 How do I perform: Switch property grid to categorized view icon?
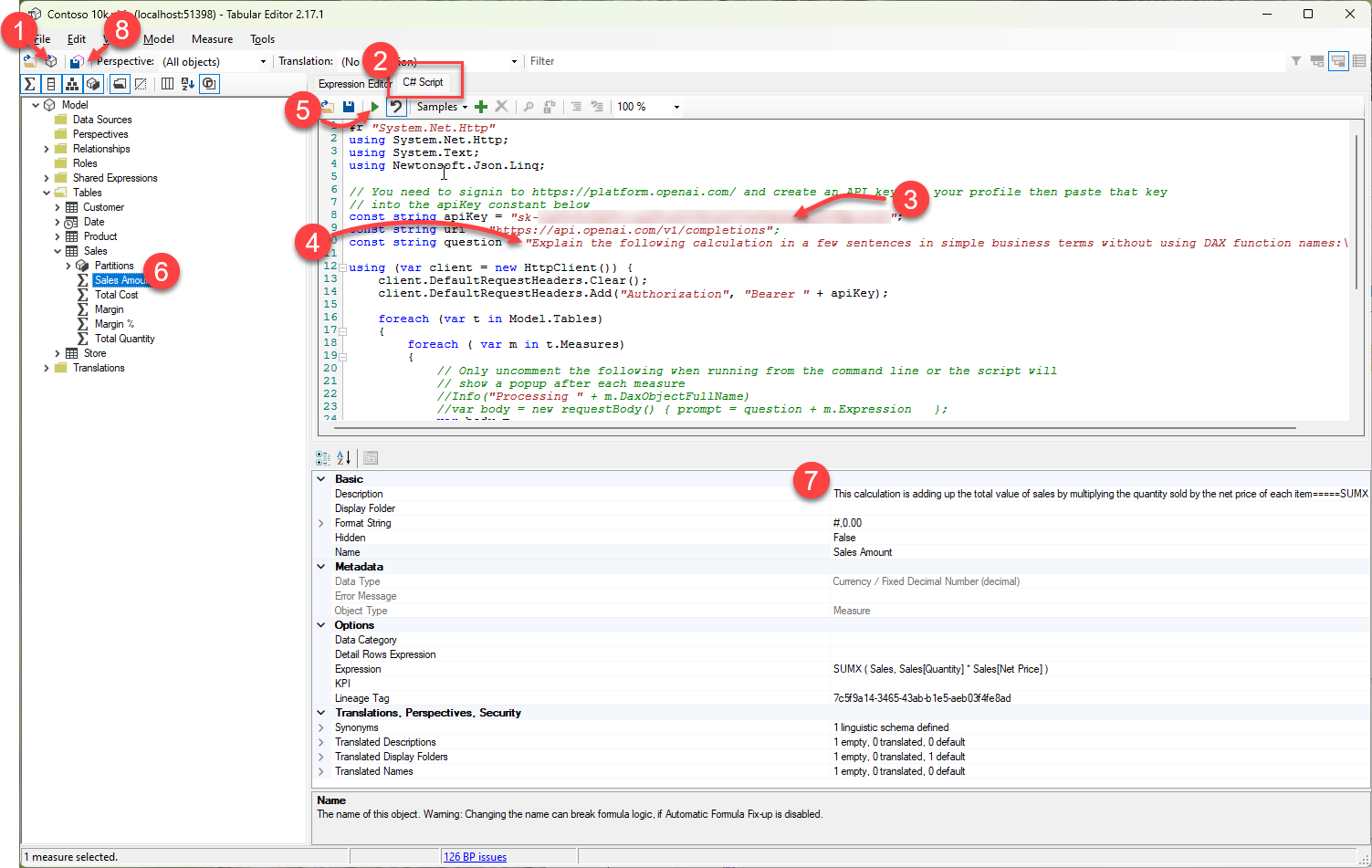[321, 456]
